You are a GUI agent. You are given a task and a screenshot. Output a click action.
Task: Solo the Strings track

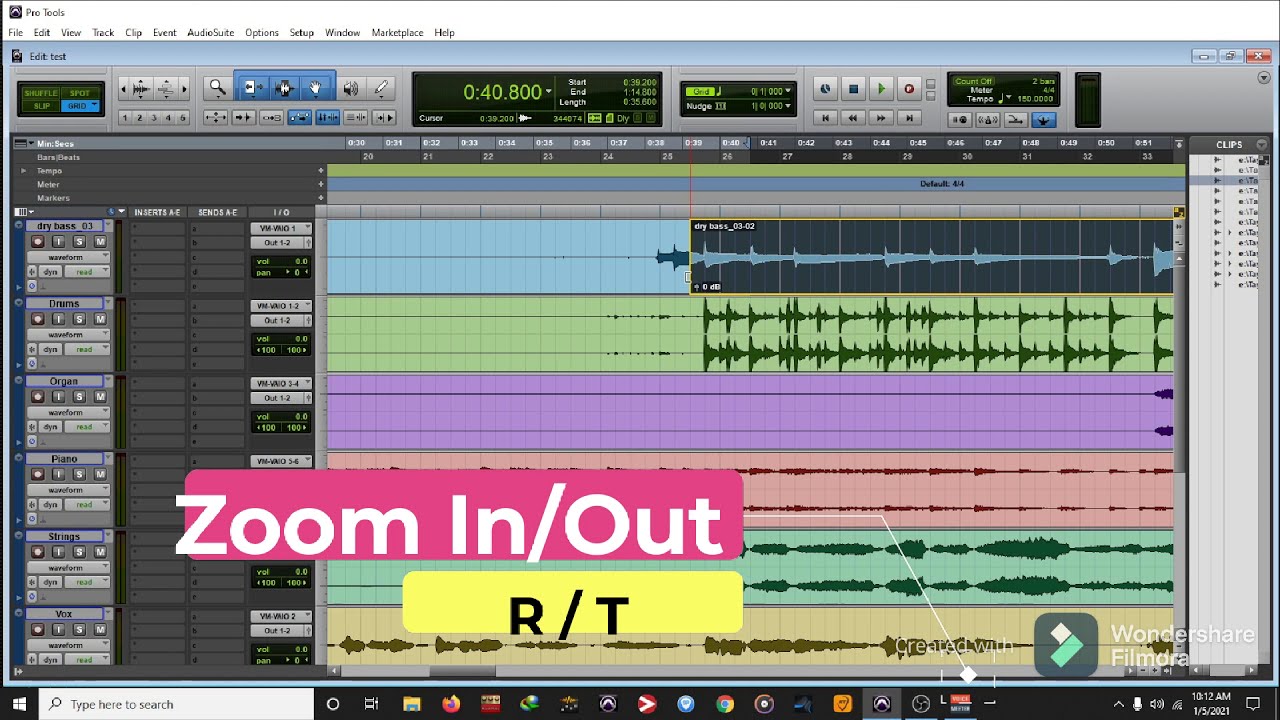coord(79,552)
